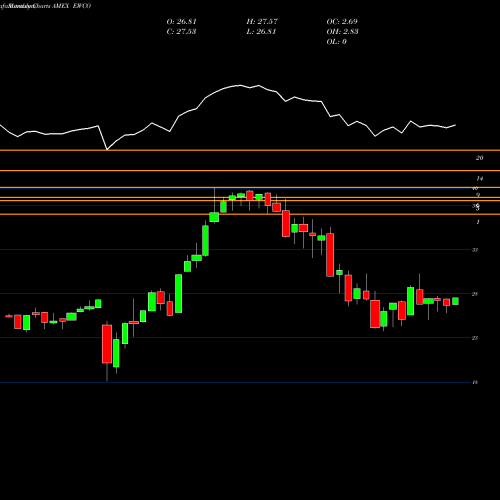Click the 28 price axis label
The width and height of the screenshot is (500, 500).
click(x=475, y=294)
